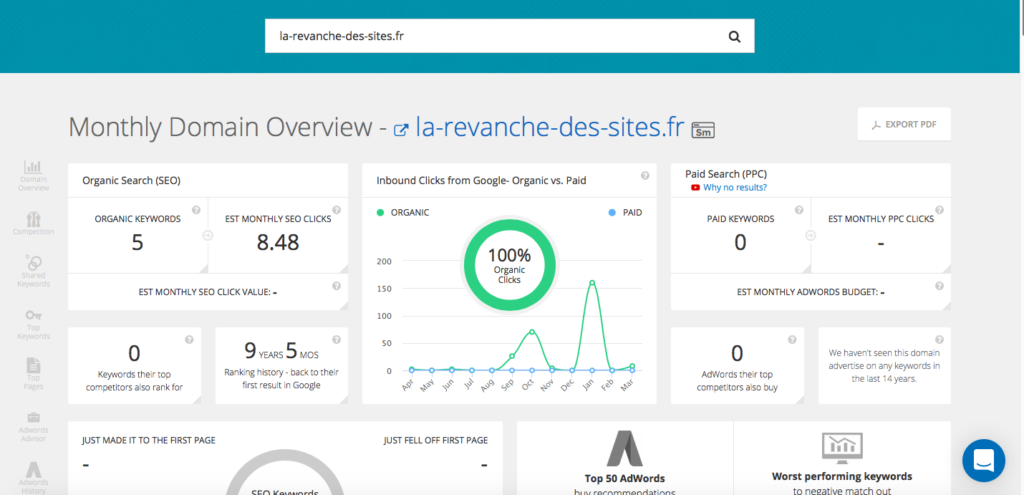Click the domain search input field
Image resolution: width=1024 pixels, height=495 pixels.
(x=509, y=36)
